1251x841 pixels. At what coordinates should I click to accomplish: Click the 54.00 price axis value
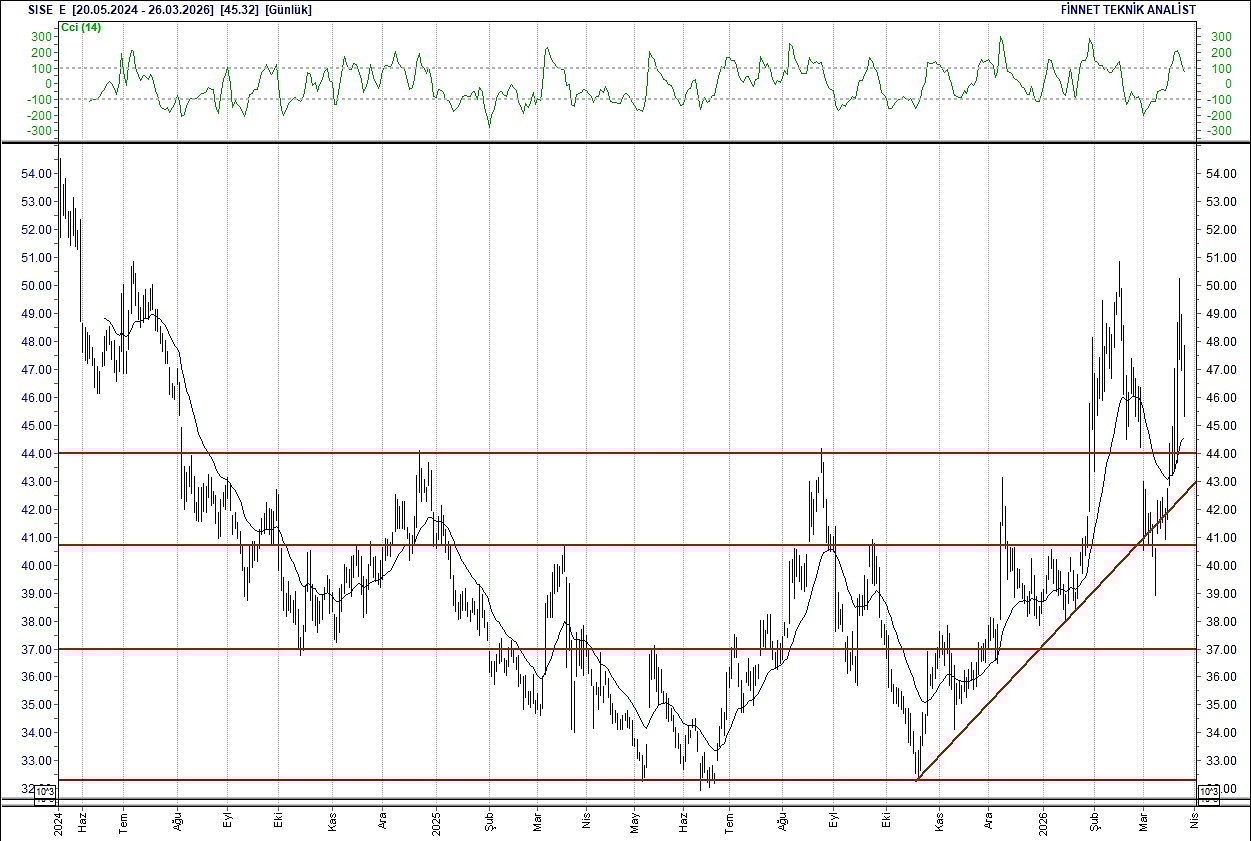point(35,172)
